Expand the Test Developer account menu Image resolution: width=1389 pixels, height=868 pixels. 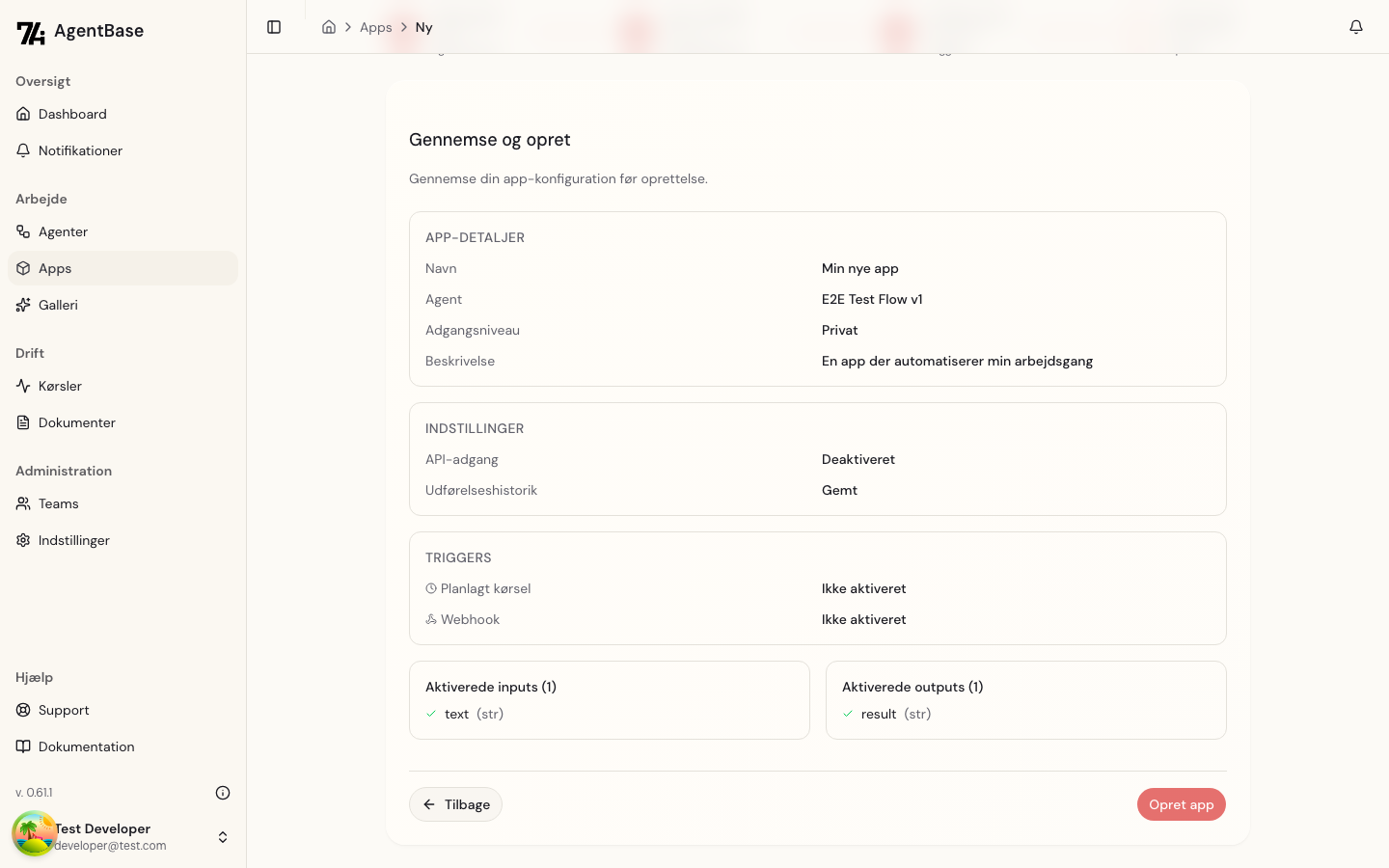pyautogui.click(x=223, y=837)
